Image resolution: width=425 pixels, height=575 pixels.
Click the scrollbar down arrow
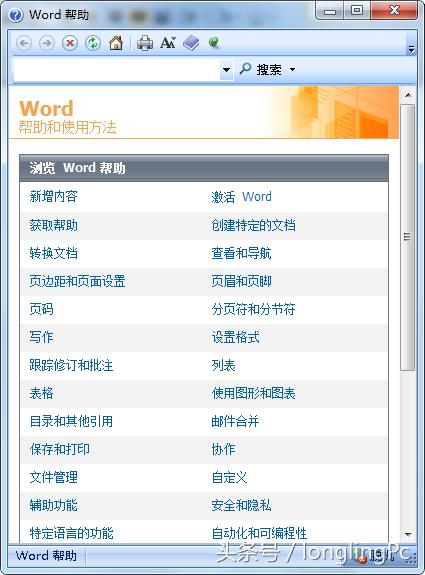click(x=408, y=535)
